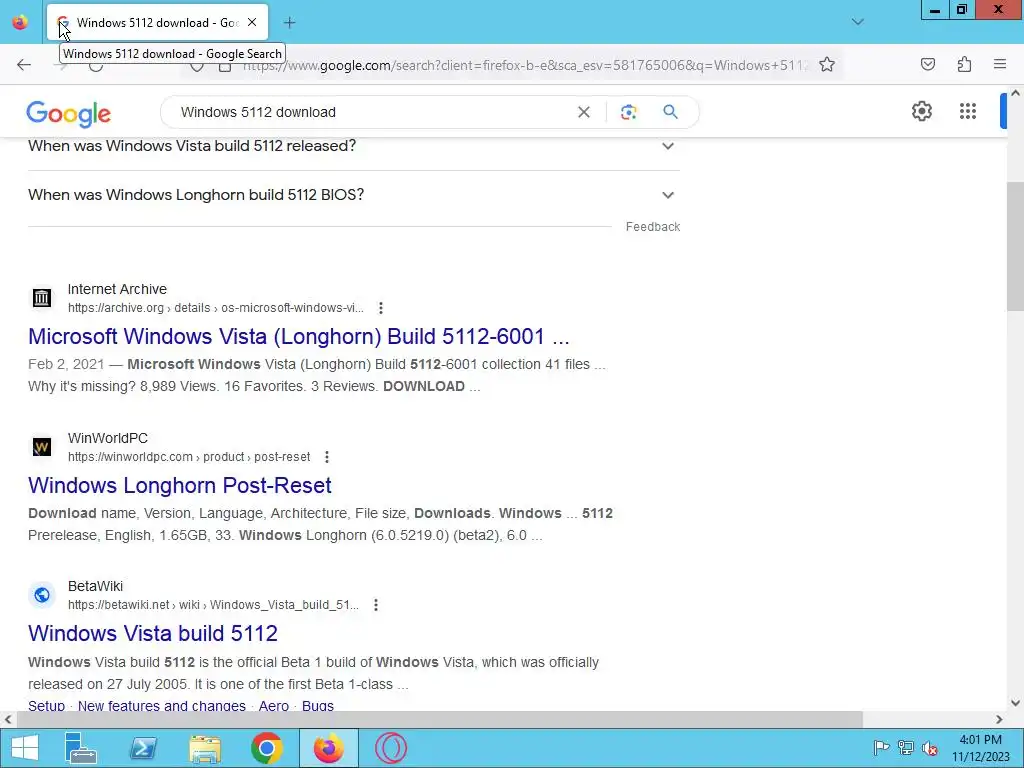1024x768 pixels.
Task: Launch Google Chrome from taskbar
Action: tap(266, 748)
